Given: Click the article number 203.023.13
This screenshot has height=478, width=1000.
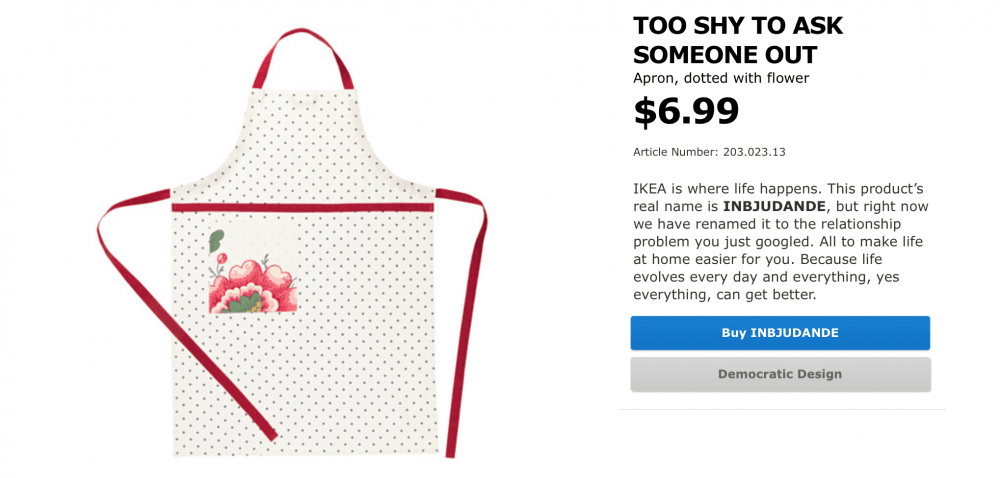Looking at the screenshot, I should click(751, 152).
